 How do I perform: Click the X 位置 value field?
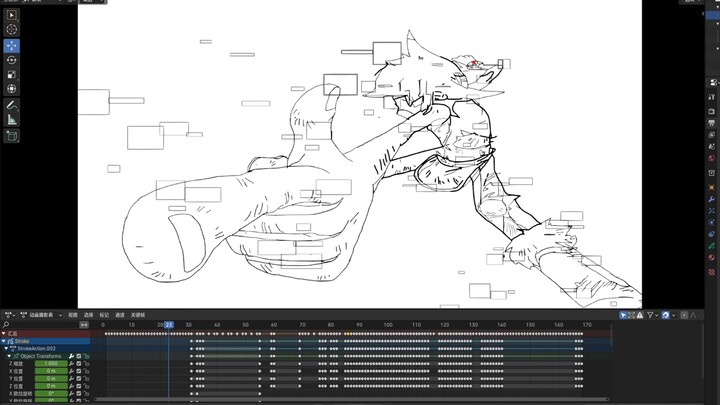[51, 371]
